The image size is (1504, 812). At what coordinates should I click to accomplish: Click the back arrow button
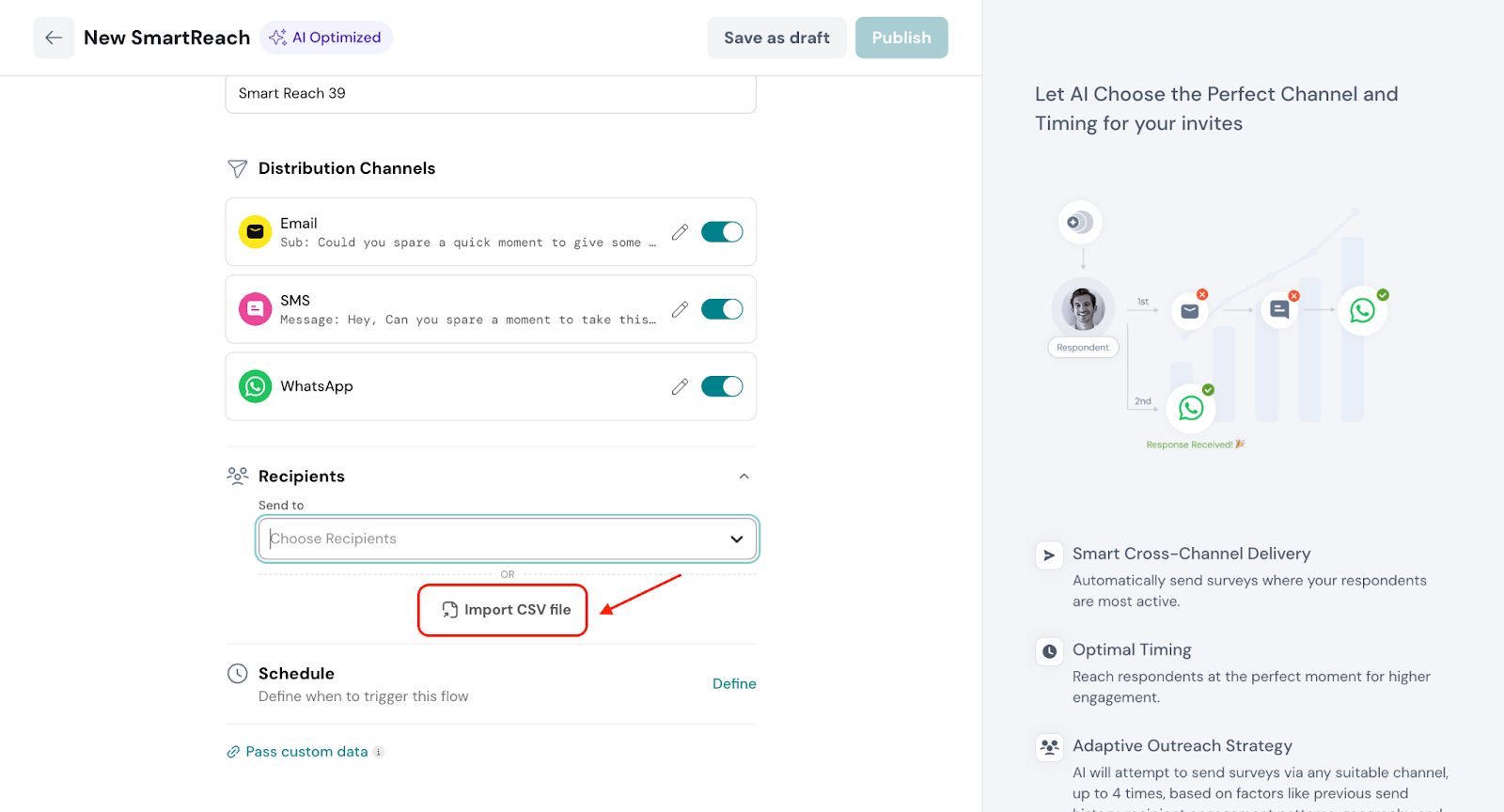[54, 38]
